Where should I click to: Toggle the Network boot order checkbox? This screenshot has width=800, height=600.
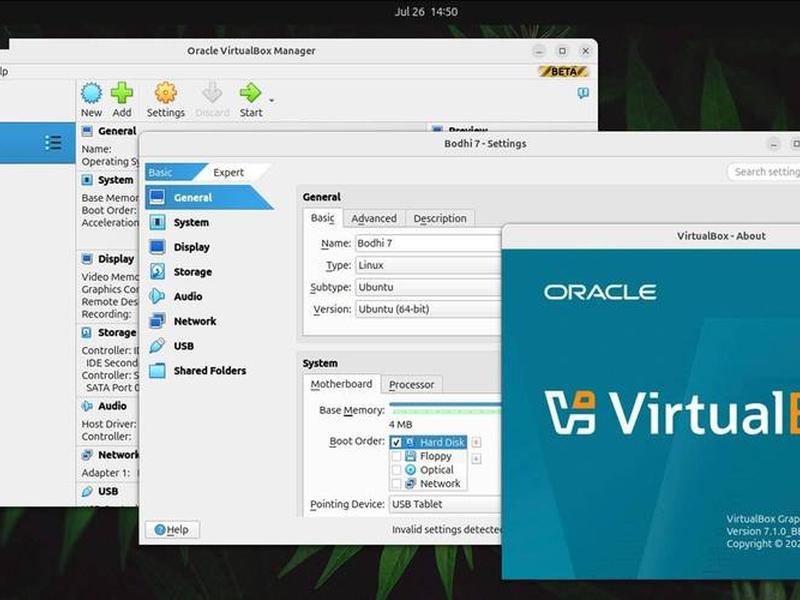click(396, 484)
